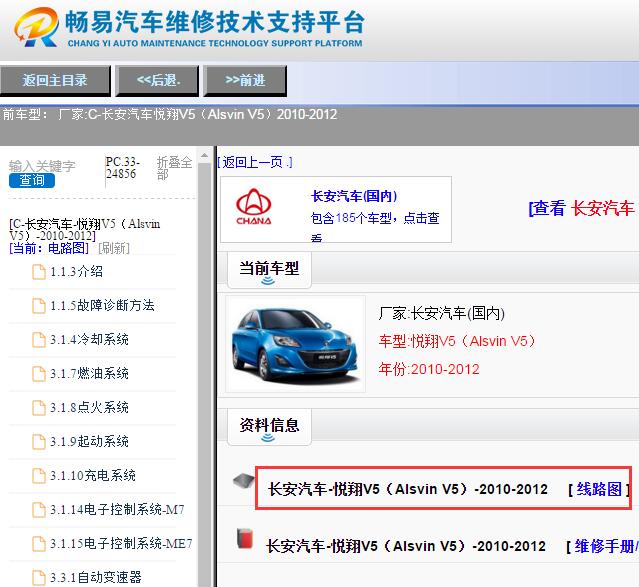Open document icon for 1.1.5故障诊断方法
639x587 pixels.
pyautogui.click(x=39, y=306)
